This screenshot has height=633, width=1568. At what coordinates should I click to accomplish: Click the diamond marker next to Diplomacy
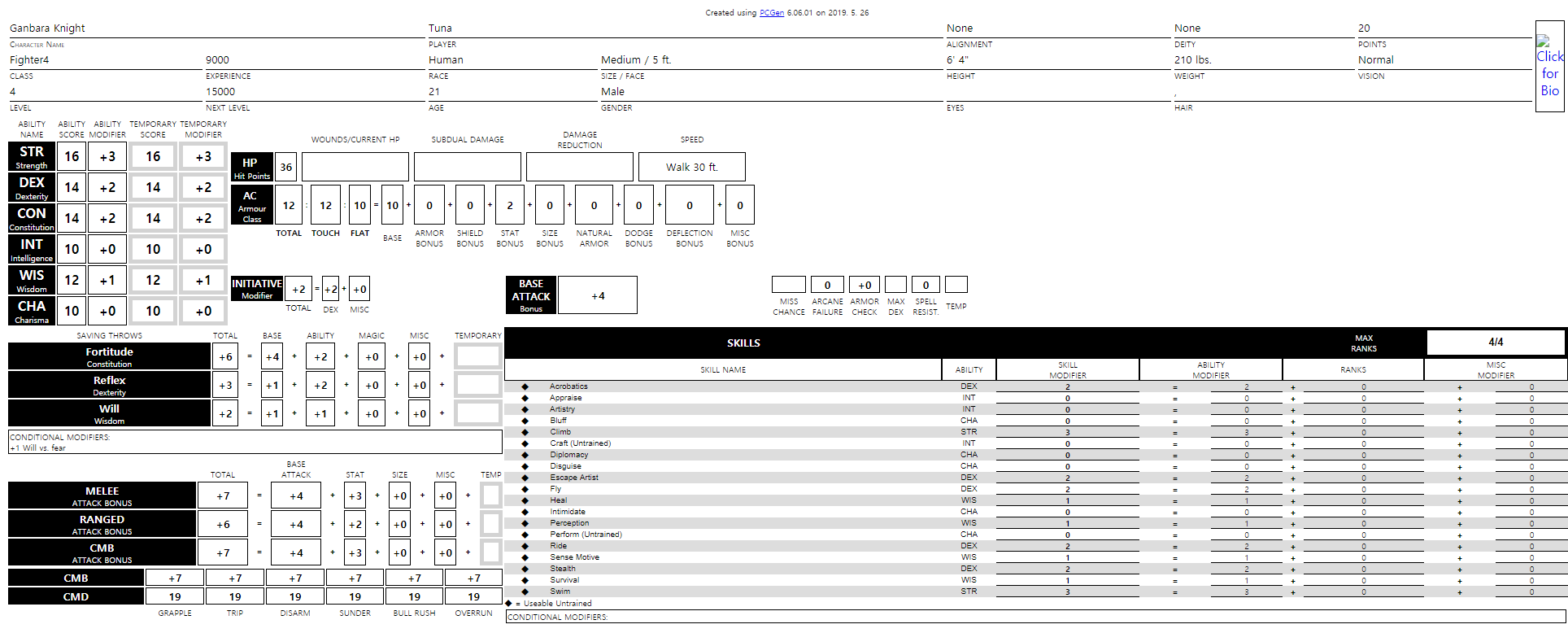pyautogui.click(x=525, y=455)
